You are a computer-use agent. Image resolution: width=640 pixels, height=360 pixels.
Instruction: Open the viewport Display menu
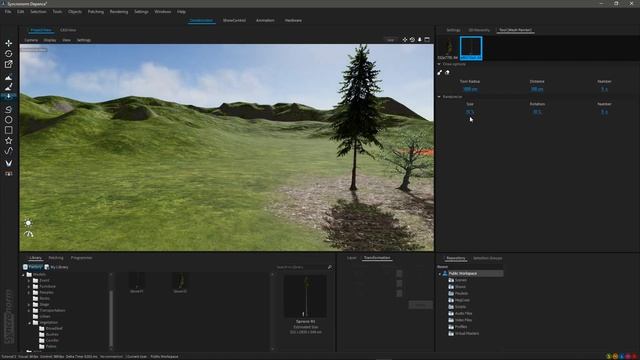point(50,40)
